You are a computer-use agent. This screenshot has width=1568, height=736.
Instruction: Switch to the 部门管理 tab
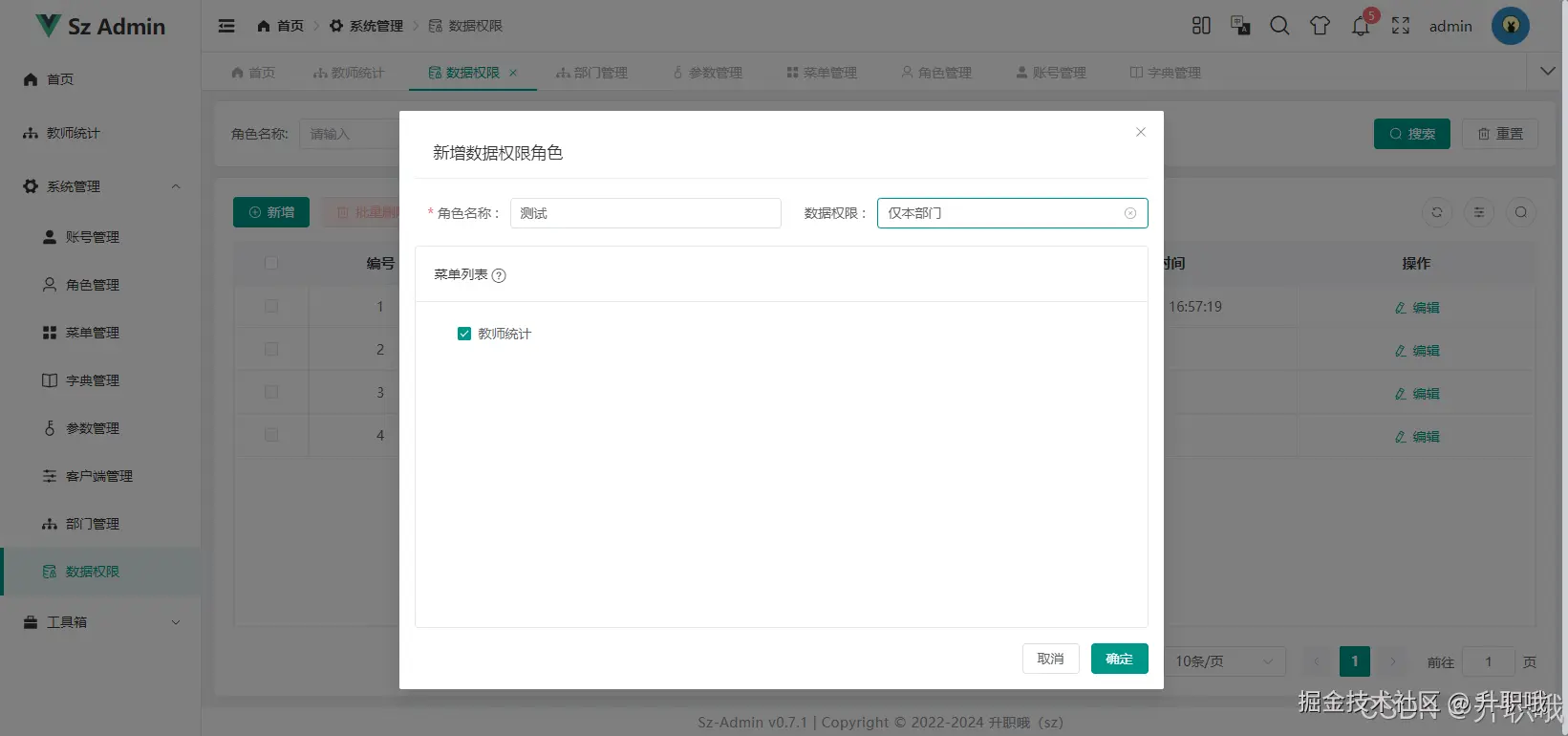click(x=591, y=73)
